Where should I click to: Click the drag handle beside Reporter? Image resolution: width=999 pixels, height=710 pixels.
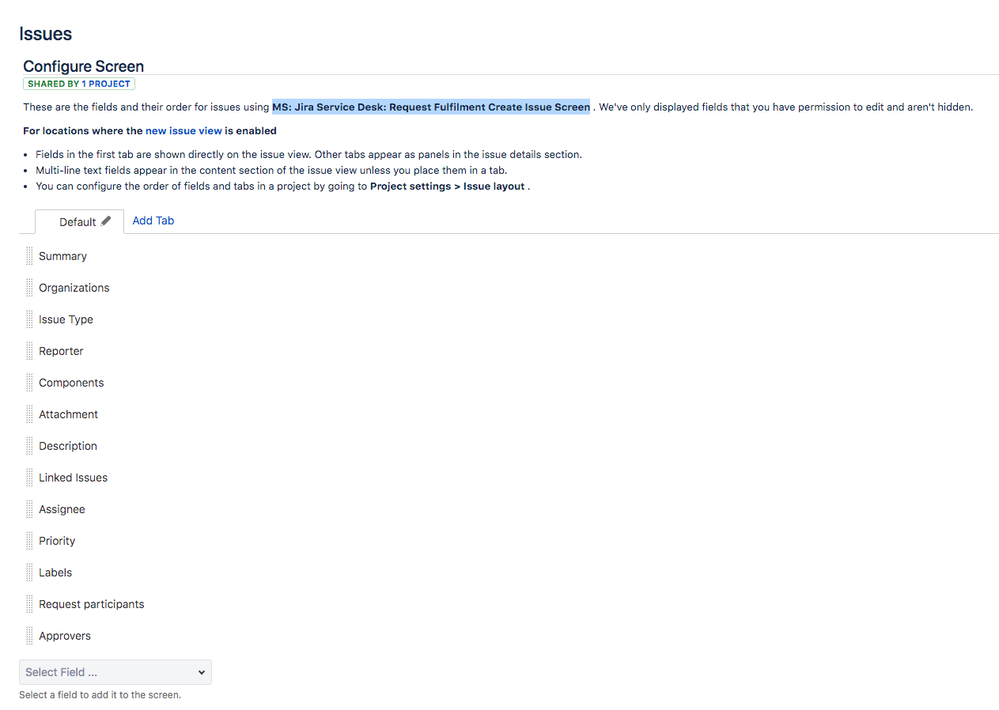(29, 351)
